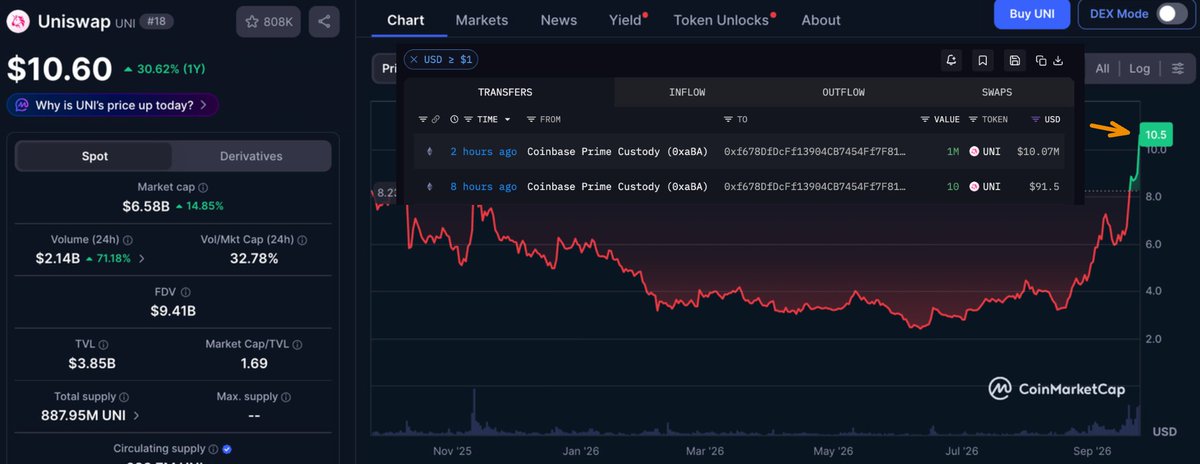The image size is (1200, 464).
Task: Open the chart settings sliders icon
Action: click(1178, 69)
